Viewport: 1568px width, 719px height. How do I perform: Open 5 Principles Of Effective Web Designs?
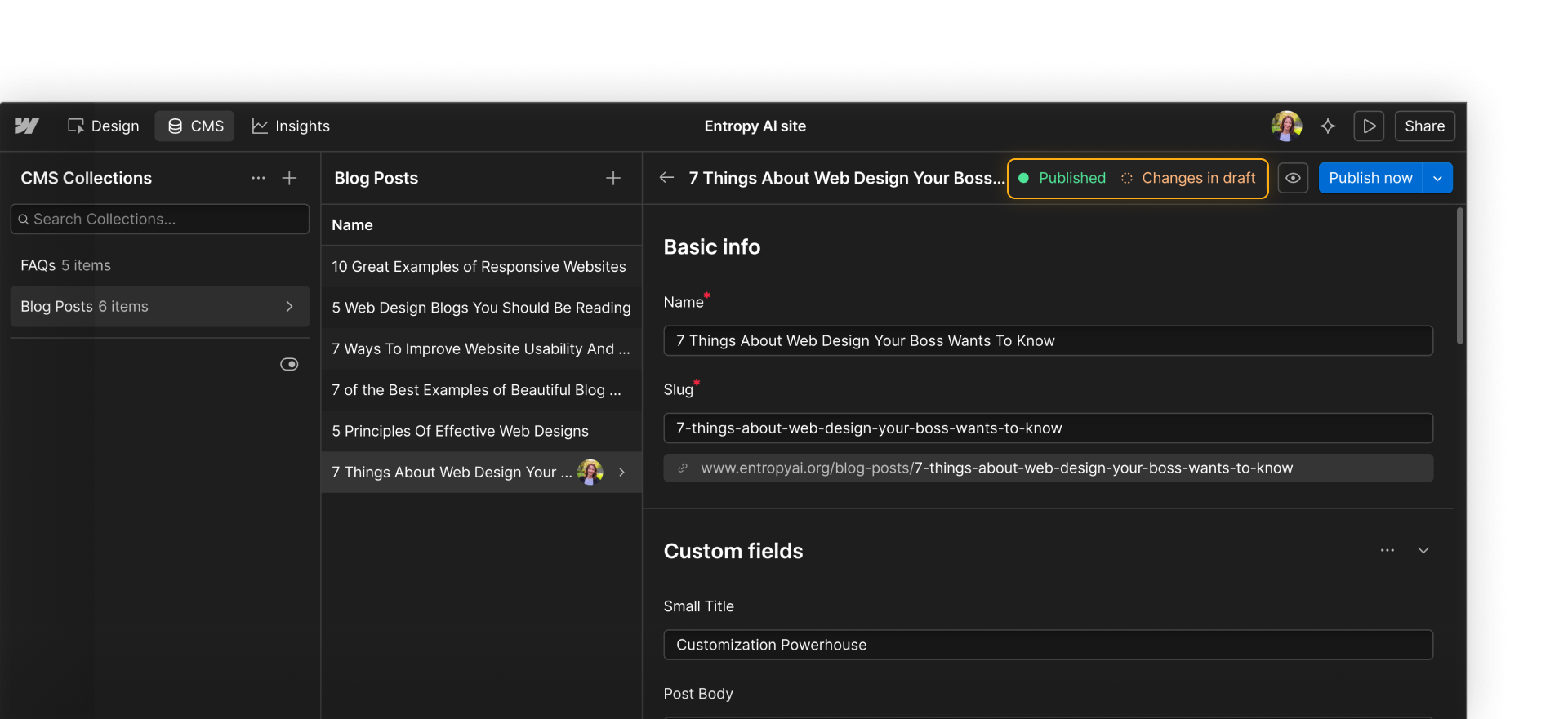[x=481, y=431]
